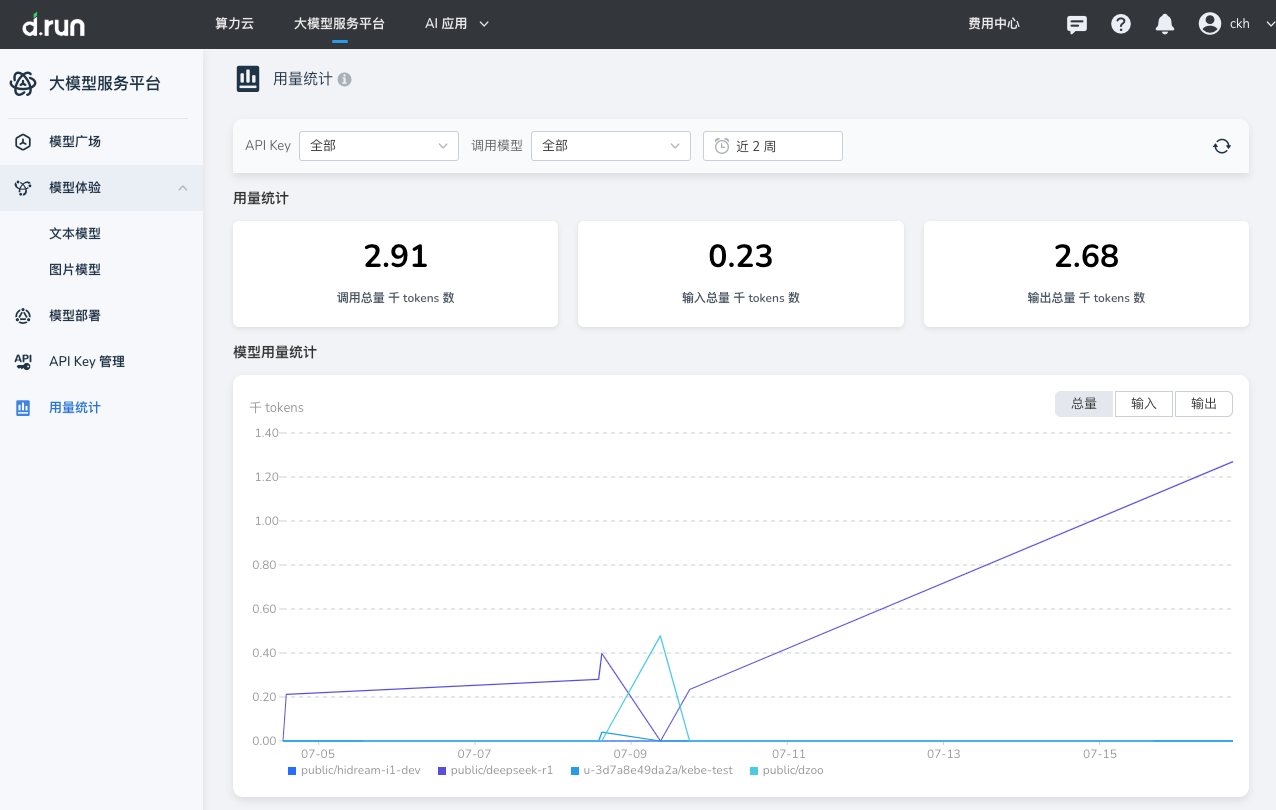1276x810 pixels.
Task: Open the API Key dropdown
Action: (378, 146)
